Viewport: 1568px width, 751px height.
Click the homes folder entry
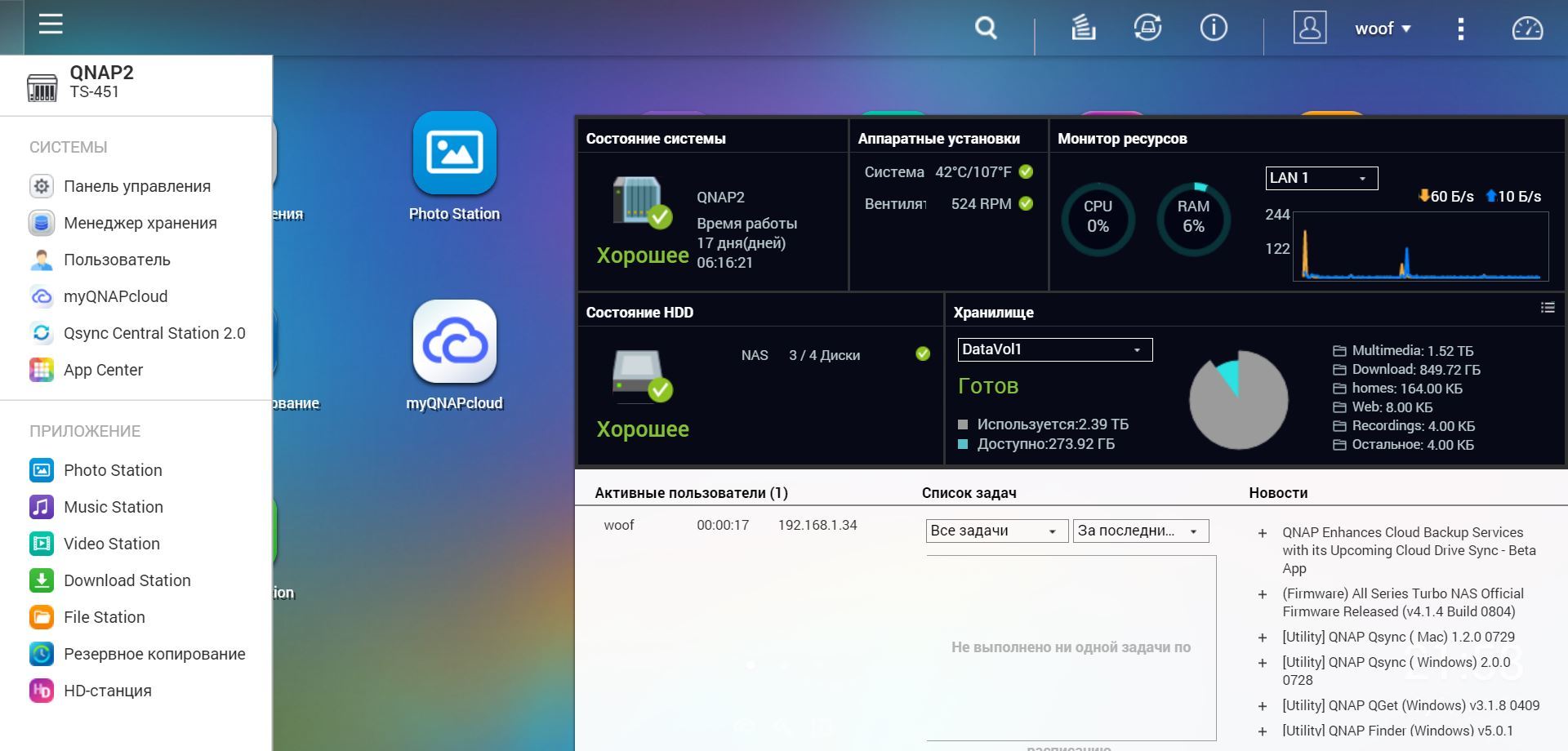click(x=1397, y=389)
